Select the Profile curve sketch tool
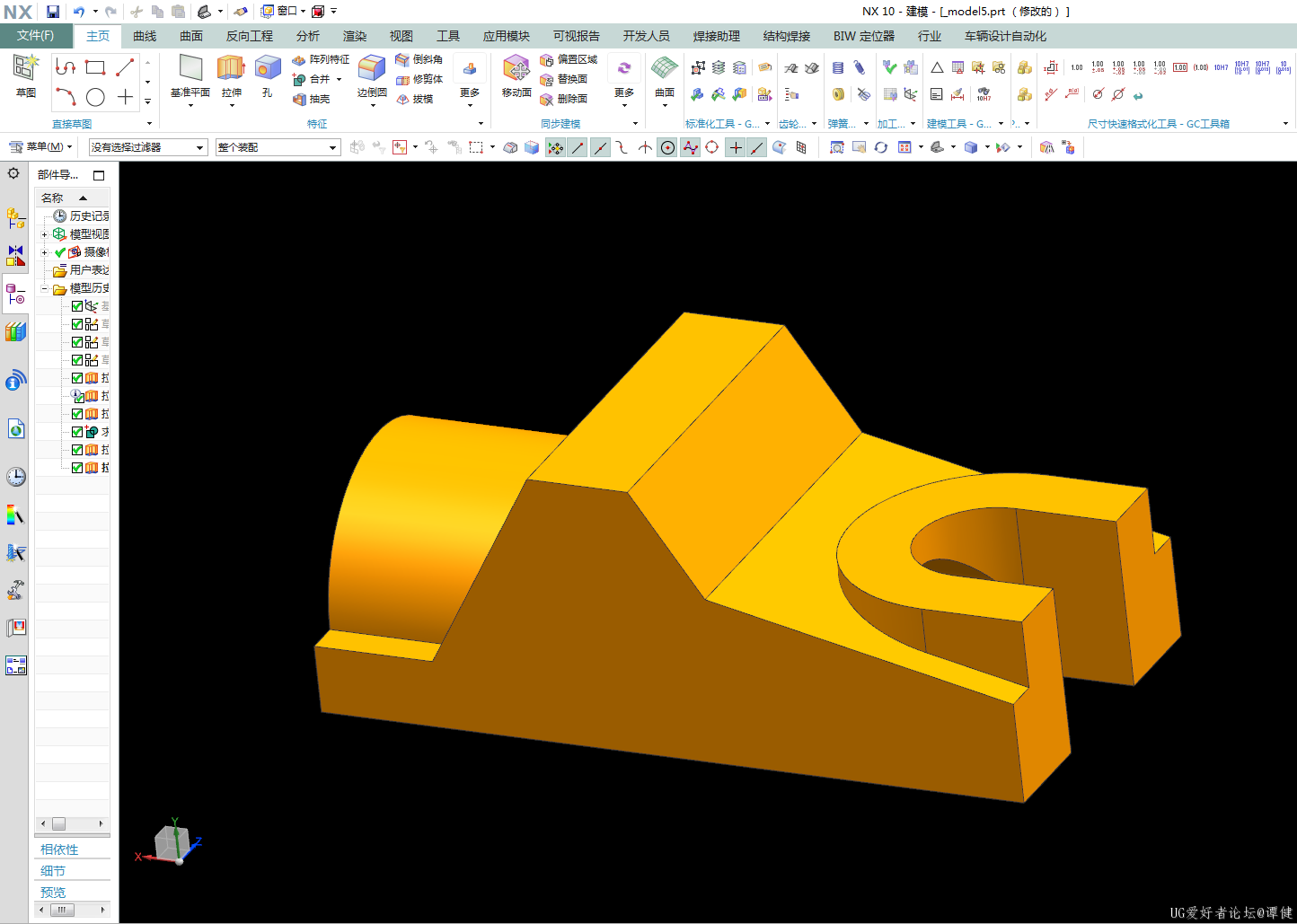 point(66,67)
